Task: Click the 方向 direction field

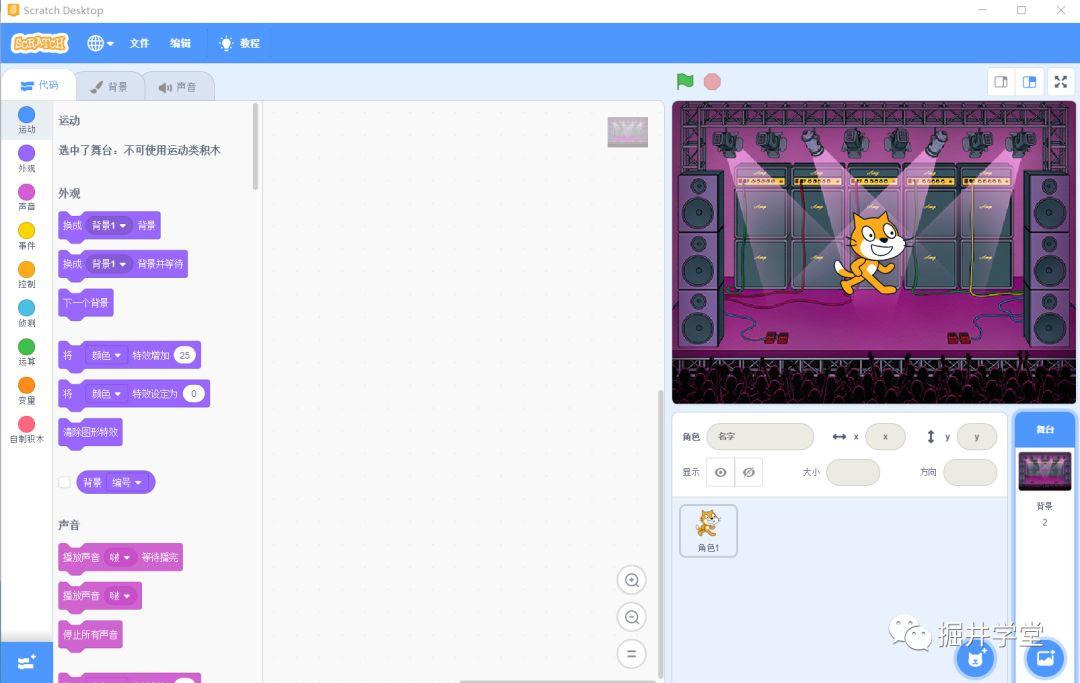Action: pos(970,472)
